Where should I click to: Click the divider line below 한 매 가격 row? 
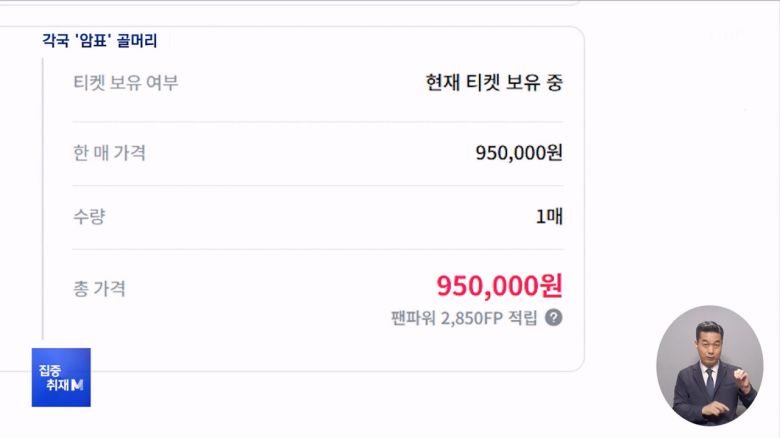318,186
